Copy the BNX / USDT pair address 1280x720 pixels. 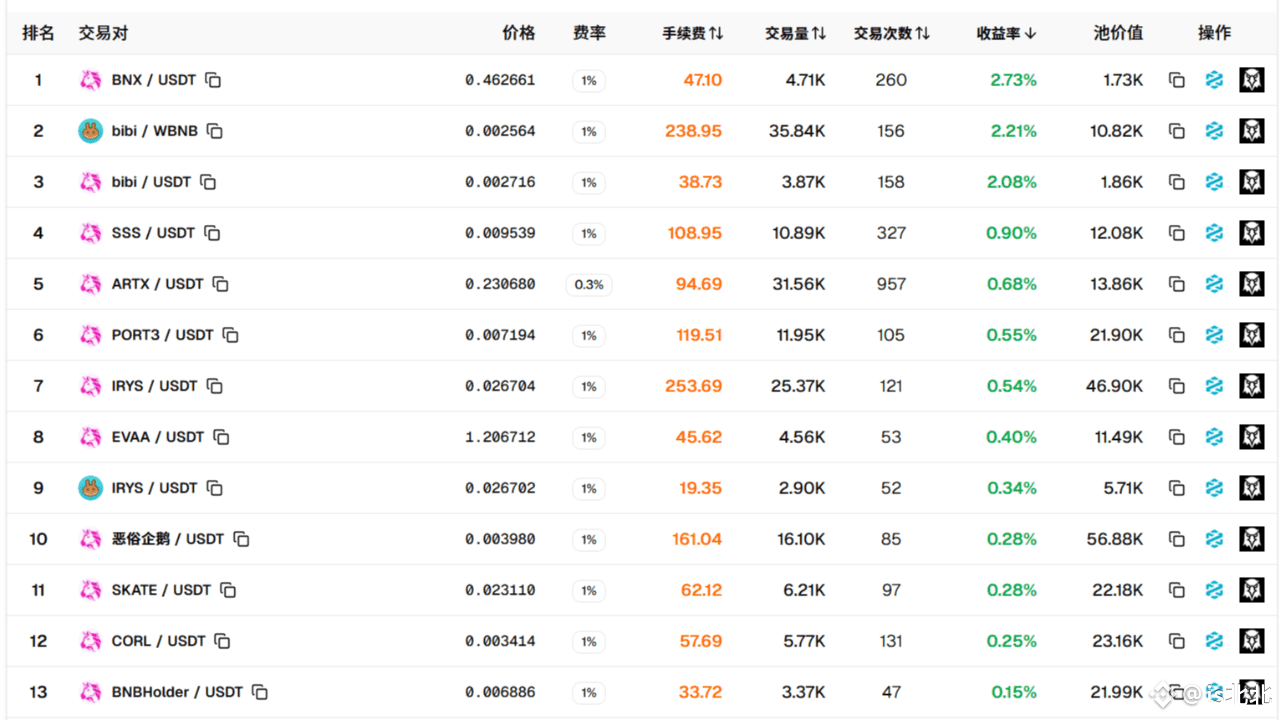coord(213,80)
